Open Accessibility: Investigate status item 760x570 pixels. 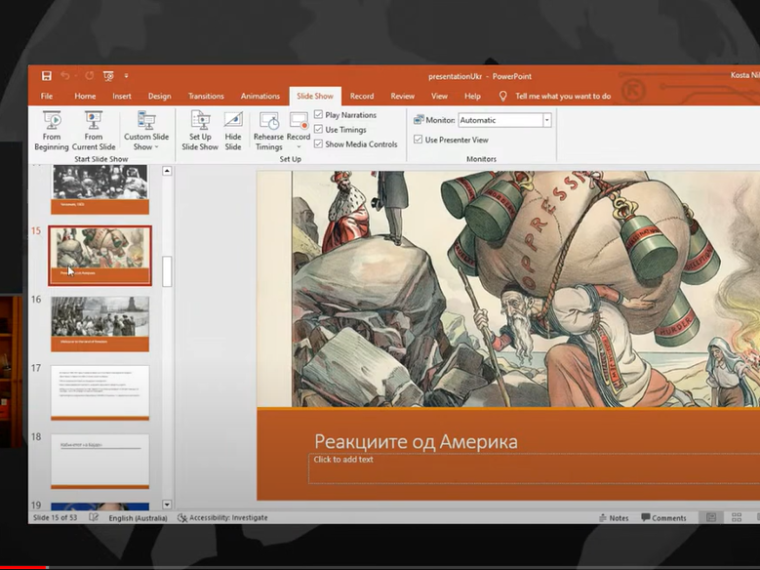[222, 518]
